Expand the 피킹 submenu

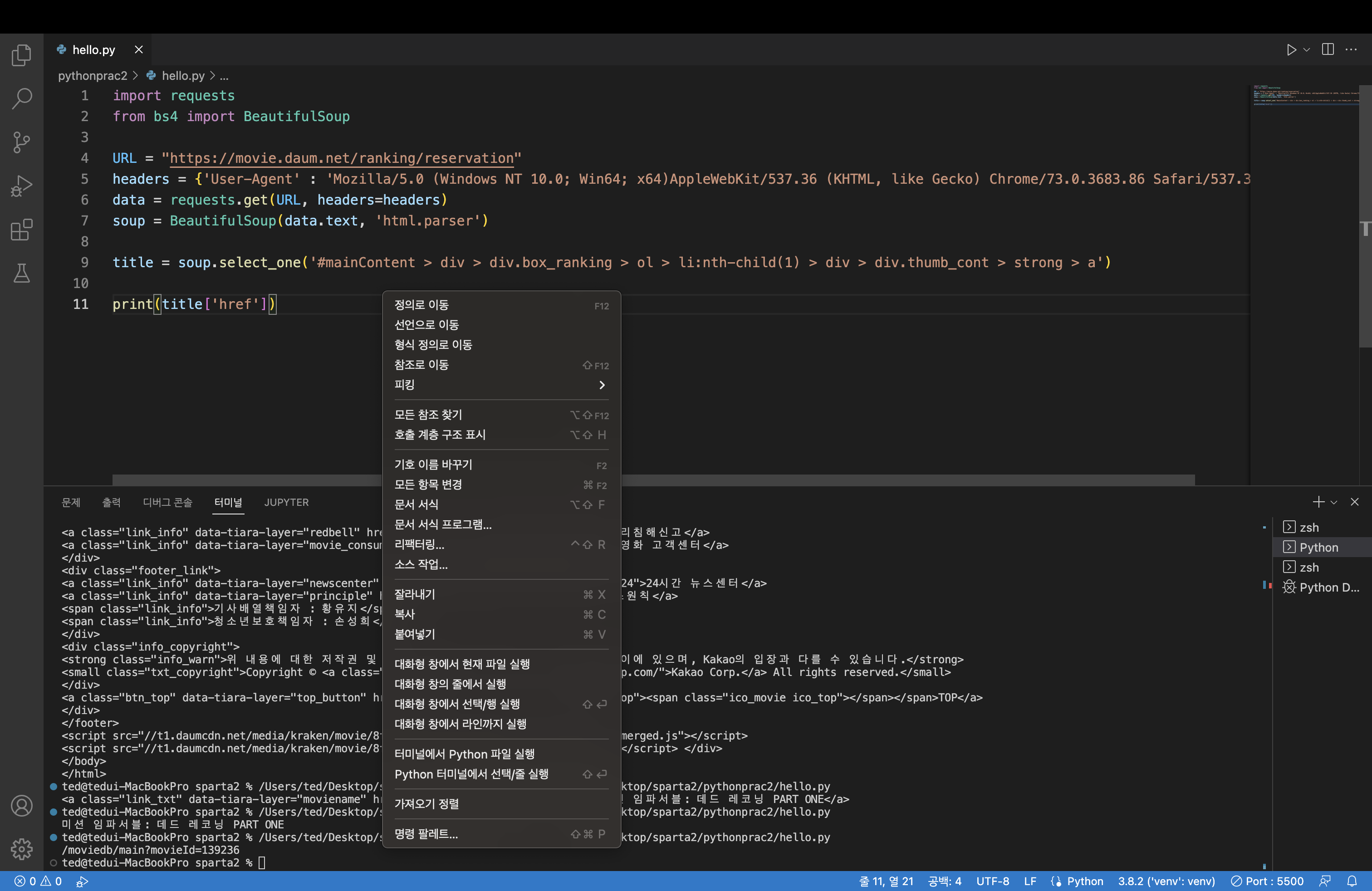[x=501, y=384]
